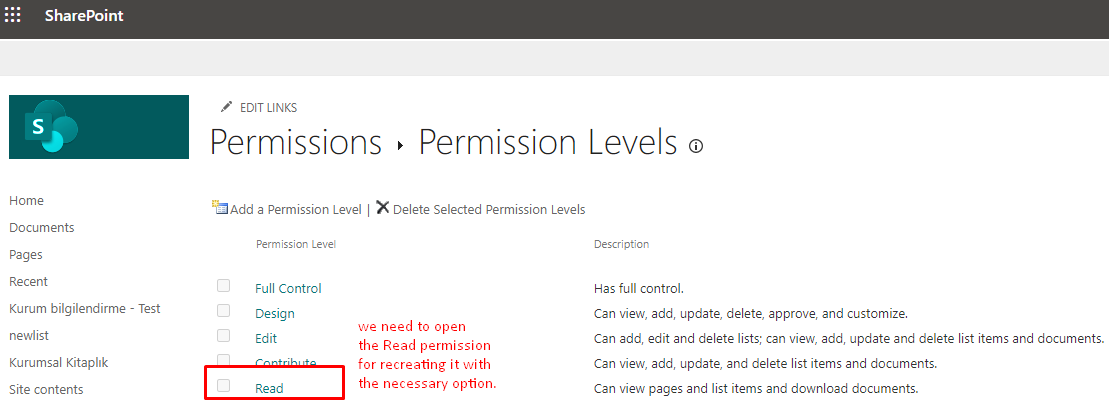Click the info icon after Permission Levels

coord(696,146)
